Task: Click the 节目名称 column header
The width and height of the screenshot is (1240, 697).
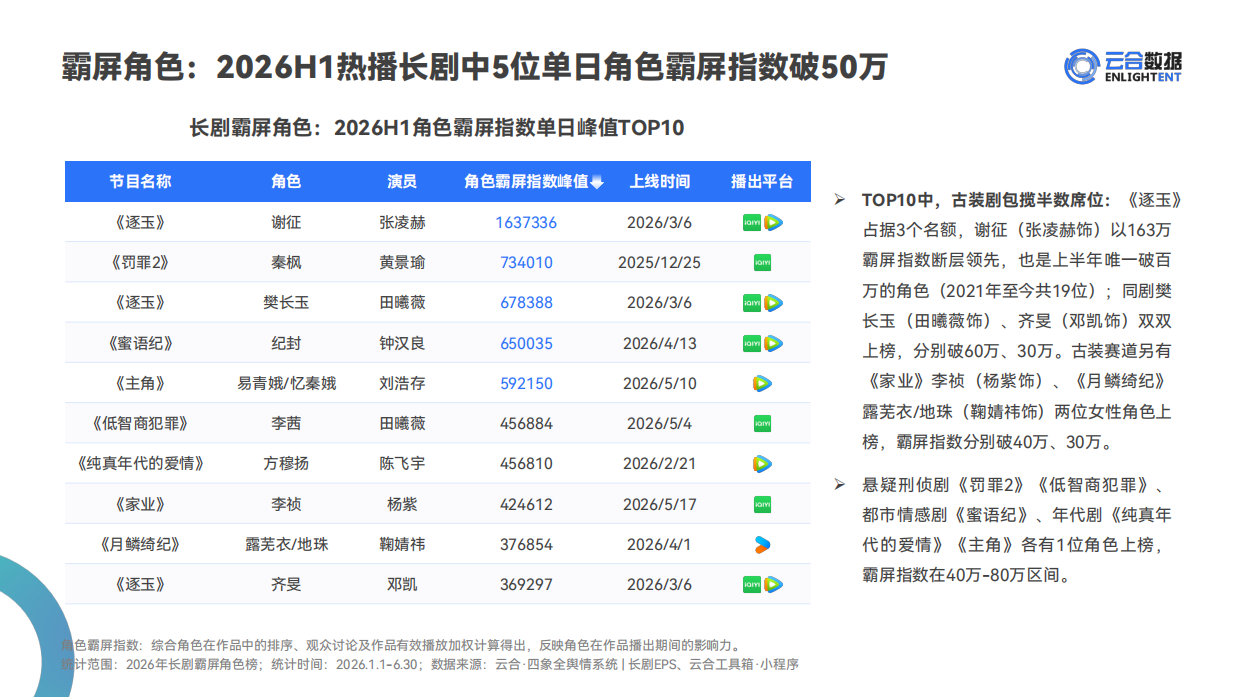Action: coord(140,182)
